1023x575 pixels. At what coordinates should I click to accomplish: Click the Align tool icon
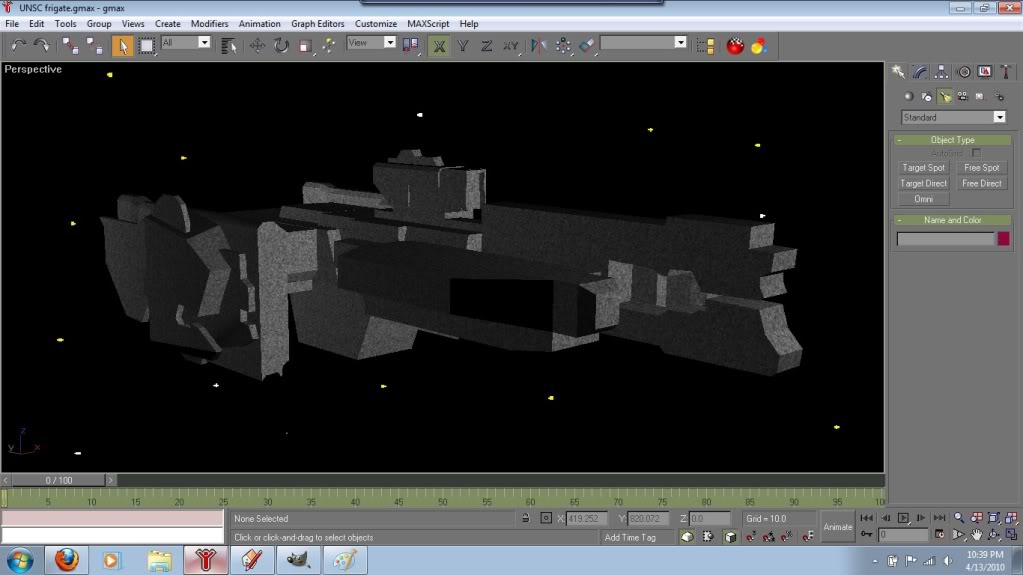pyautogui.click(x=587, y=46)
